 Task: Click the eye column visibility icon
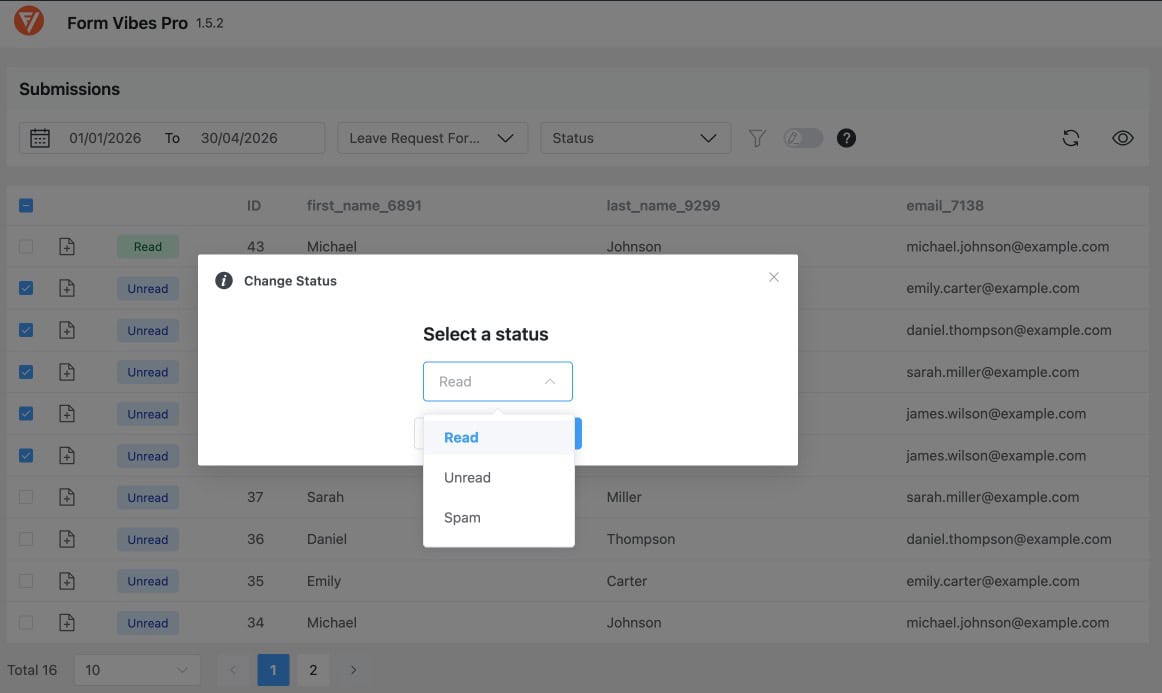tap(1123, 138)
